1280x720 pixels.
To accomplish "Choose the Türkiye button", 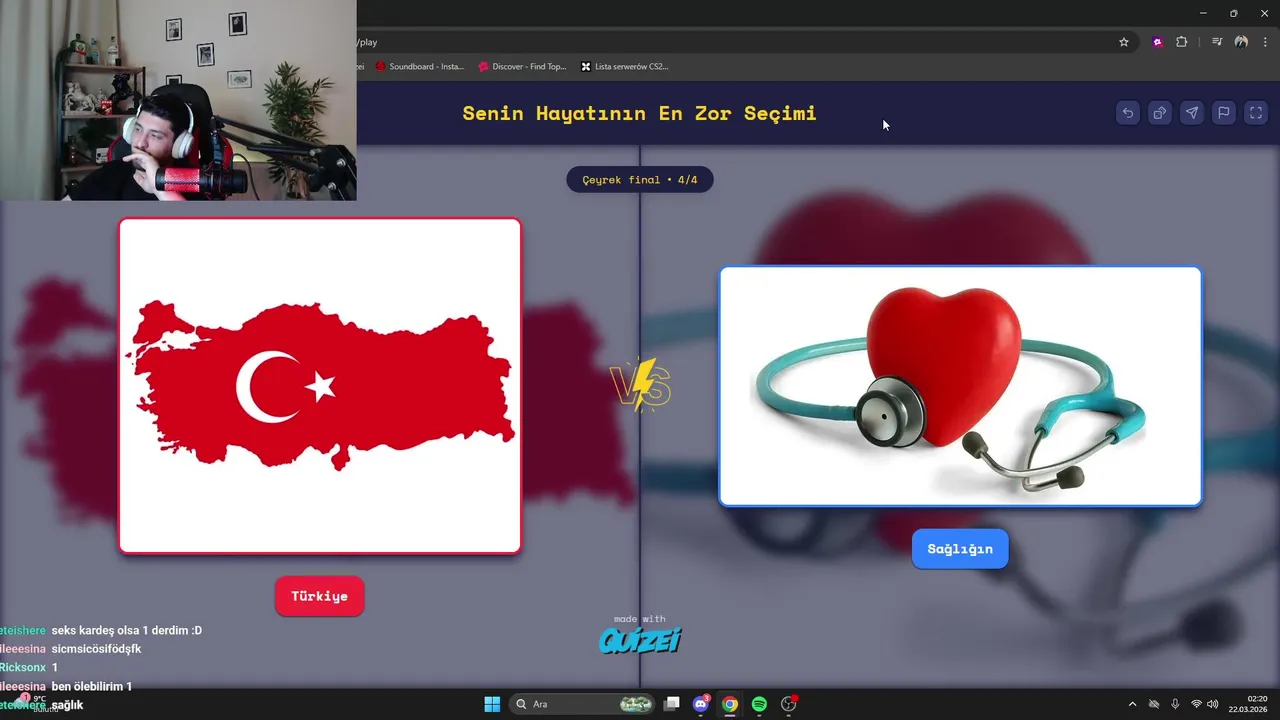I will point(320,596).
